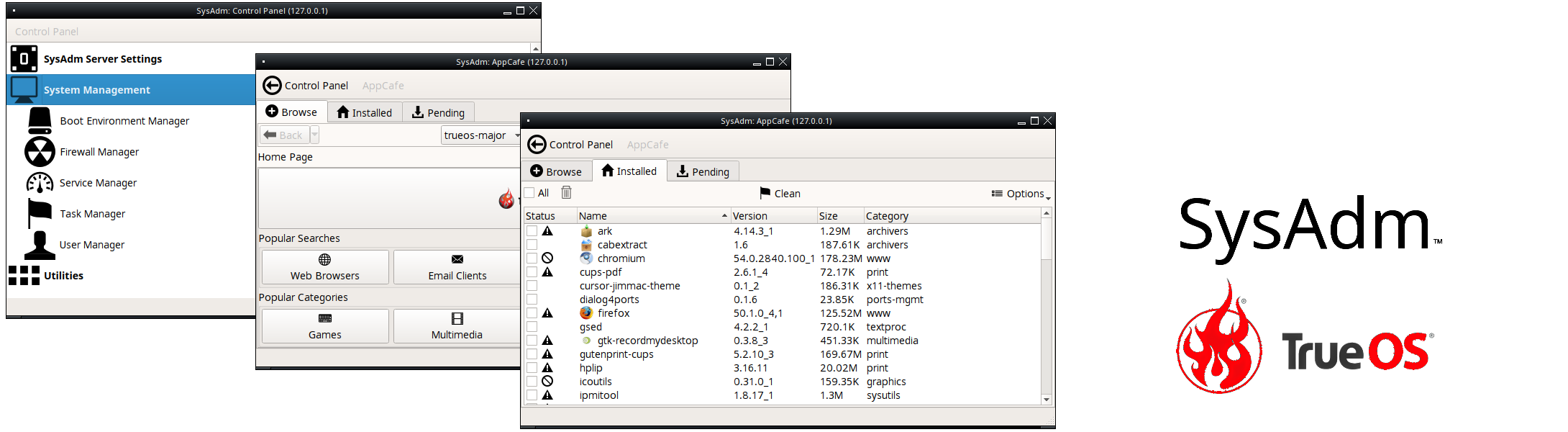Click the Status column header
Image resolution: width=1568 pixels, height=432 pixels.
point(550,216)
